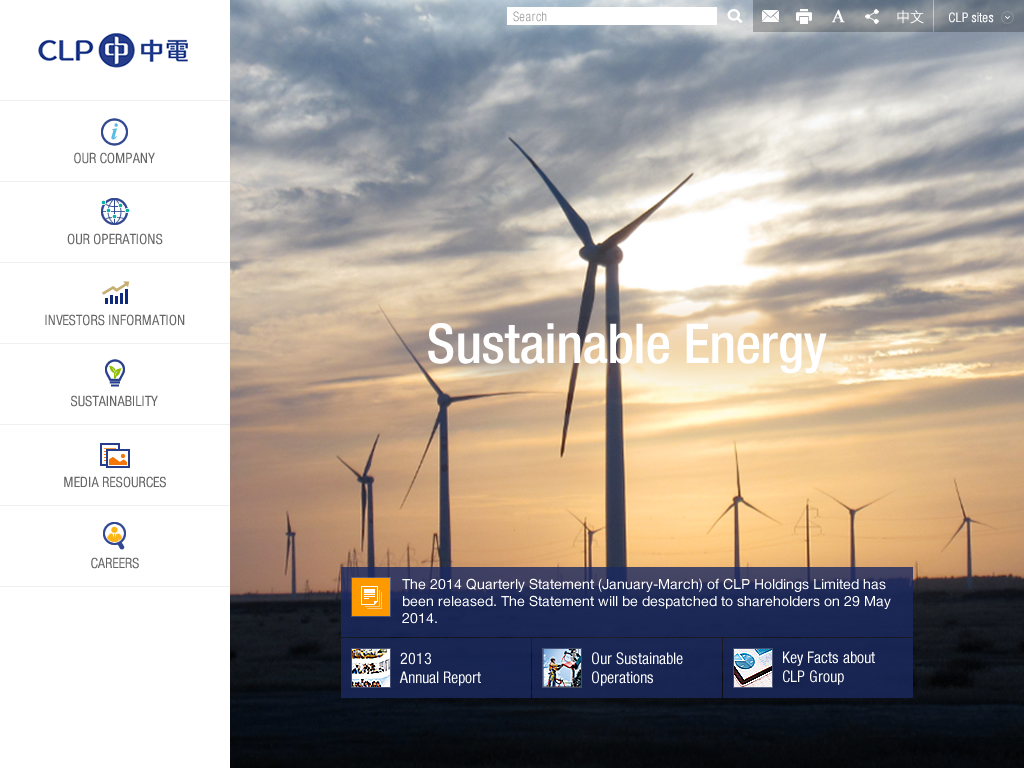Click the Careers magnifier person icon

[115, 536]
